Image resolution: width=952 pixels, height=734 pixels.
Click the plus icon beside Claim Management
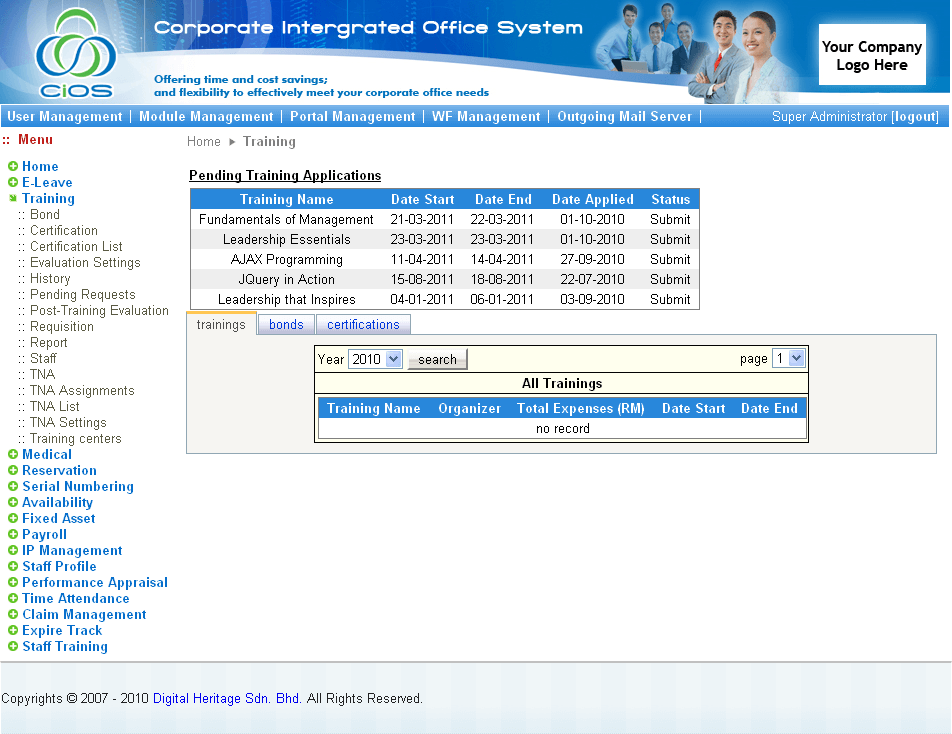tap(13, 615)
